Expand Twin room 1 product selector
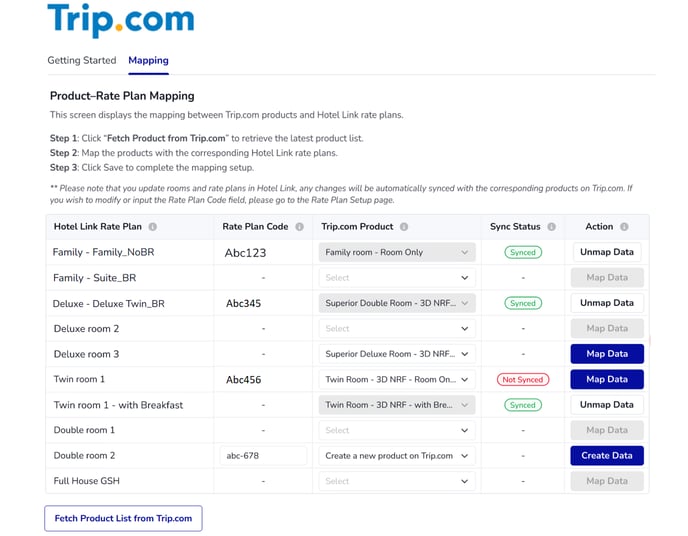Screen dimensions: 688x536 click(x=397, y=380)
